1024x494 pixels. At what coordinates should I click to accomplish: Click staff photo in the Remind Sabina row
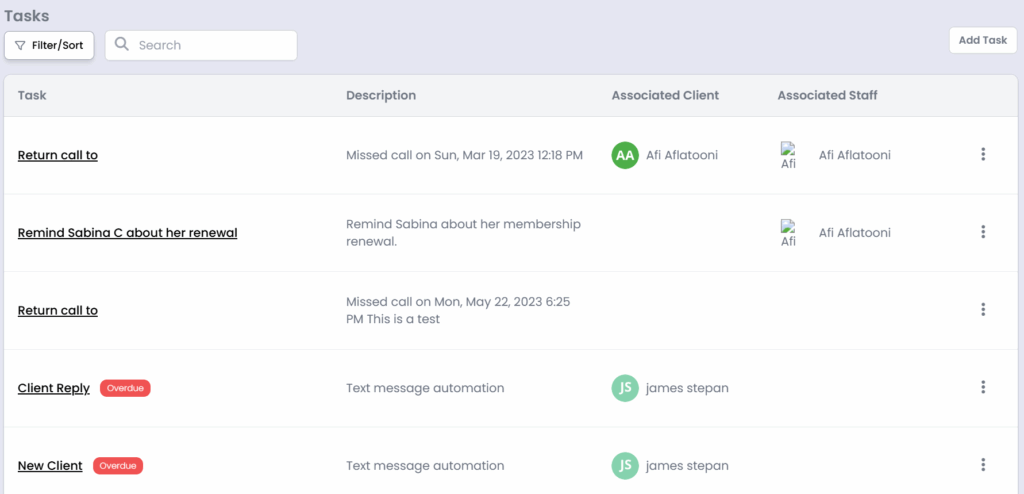coord(789,233)
